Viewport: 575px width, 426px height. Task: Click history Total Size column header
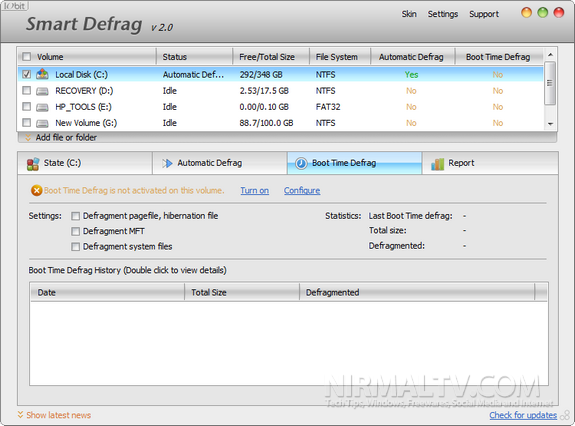coord(242,293)
